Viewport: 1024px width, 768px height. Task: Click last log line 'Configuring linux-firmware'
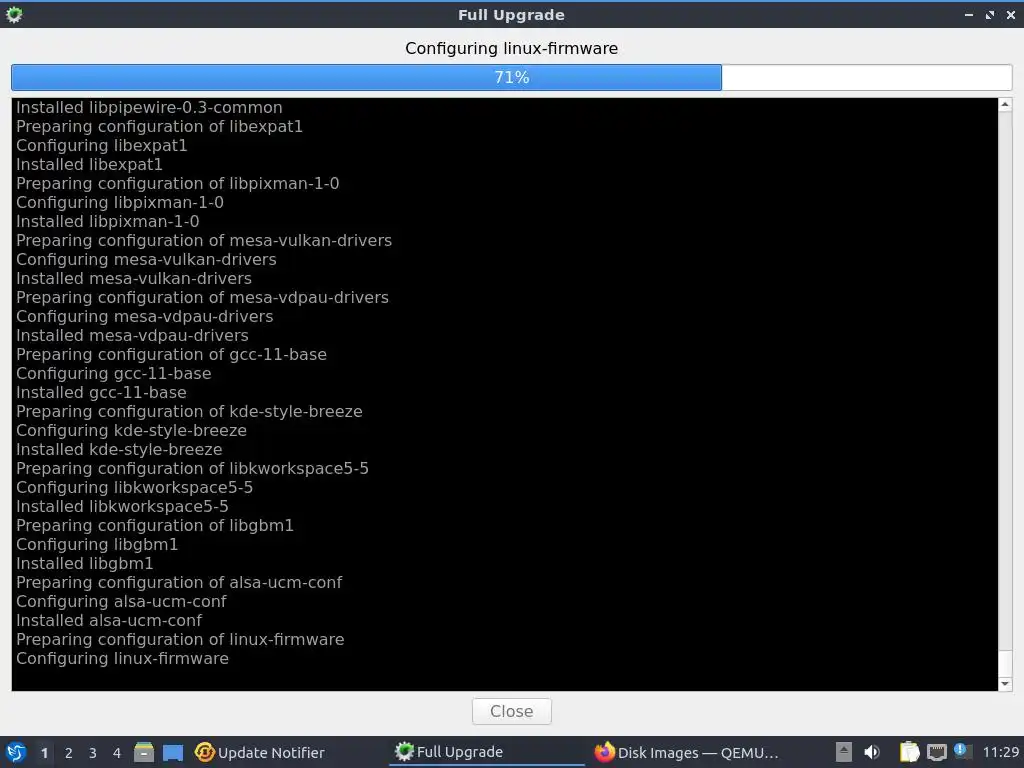(122, 658)
